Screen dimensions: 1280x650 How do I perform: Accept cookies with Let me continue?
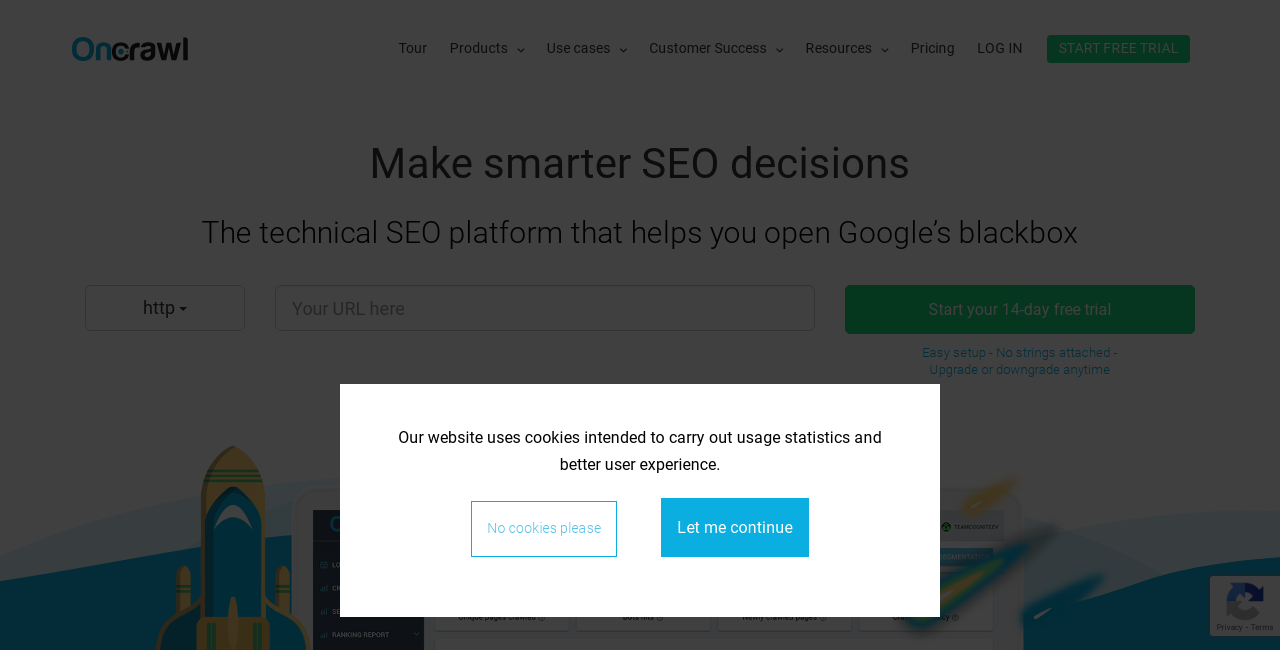(735, 527)
